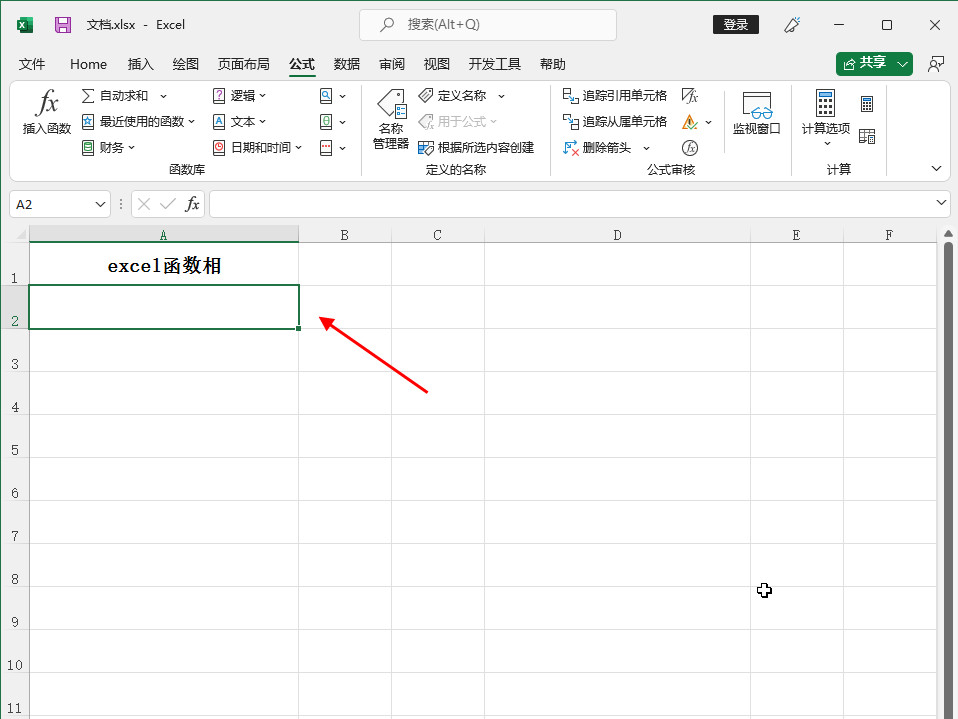Click the Save icon in title bar

click(x=63, y=24)
